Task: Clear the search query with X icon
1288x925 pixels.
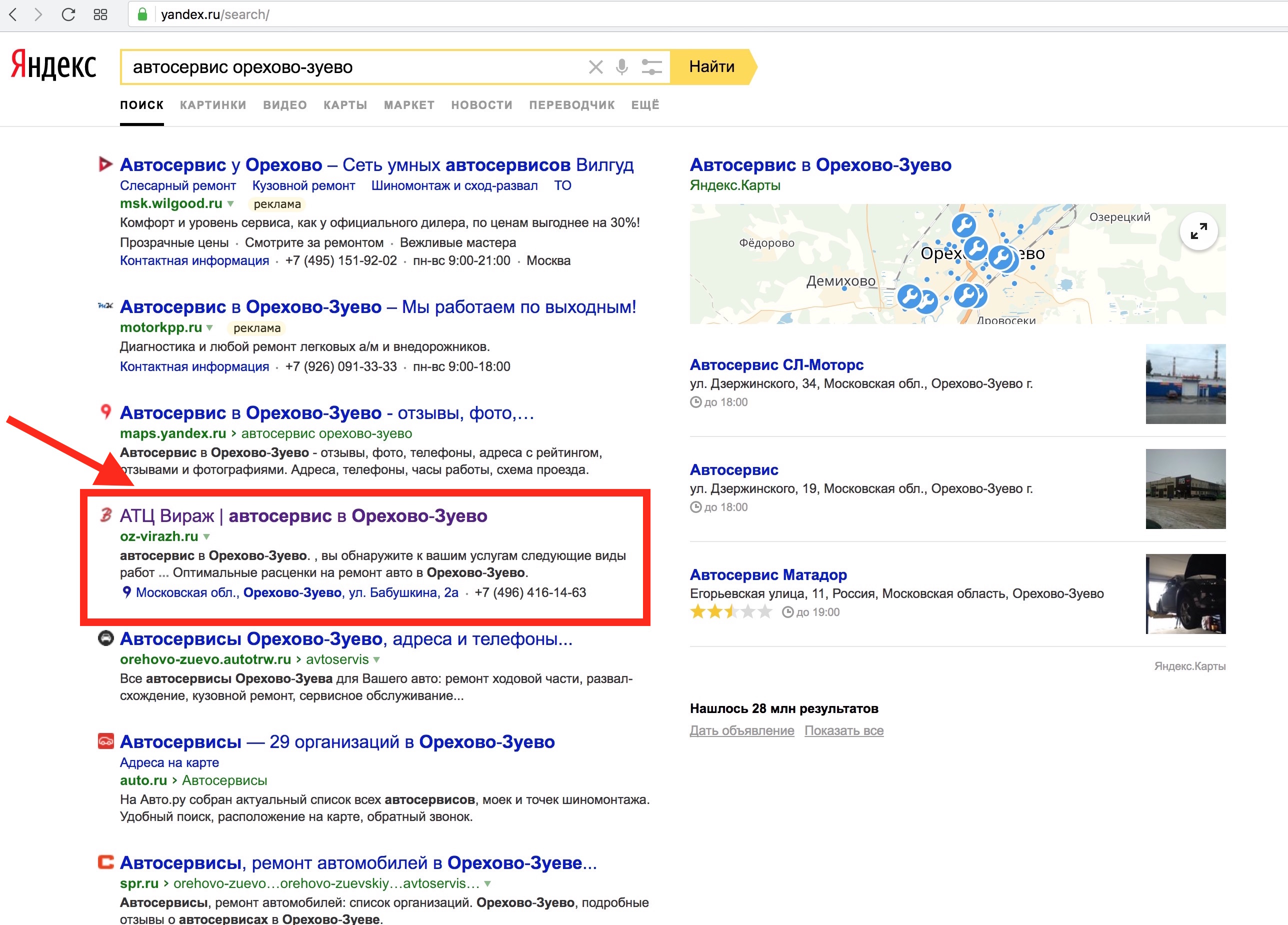Action: coord(595,67)
